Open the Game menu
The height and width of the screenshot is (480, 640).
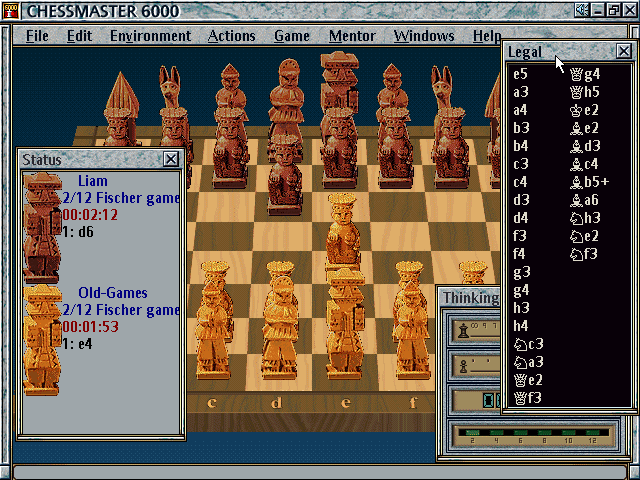click(x=291, y=36)
